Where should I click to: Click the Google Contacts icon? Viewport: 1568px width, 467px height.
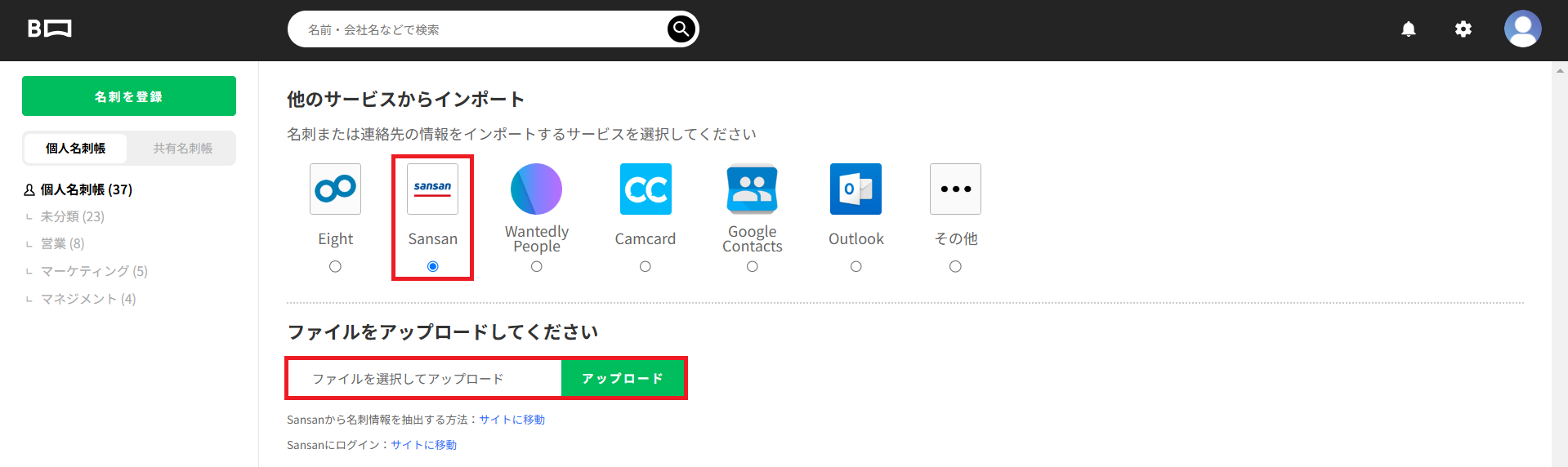point(753,189)
